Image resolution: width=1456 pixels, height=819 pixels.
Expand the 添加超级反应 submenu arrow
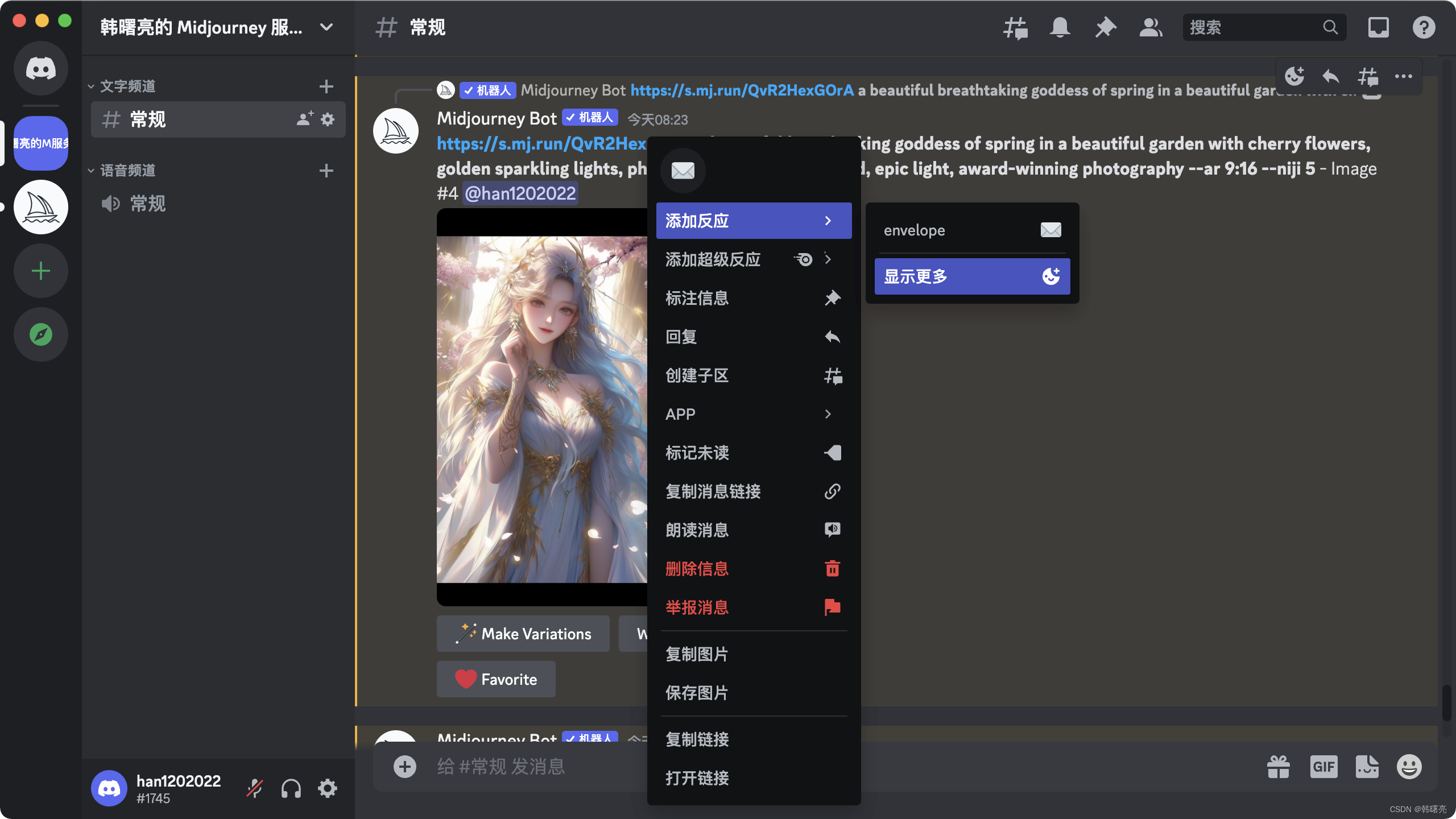tap(829, 259)
